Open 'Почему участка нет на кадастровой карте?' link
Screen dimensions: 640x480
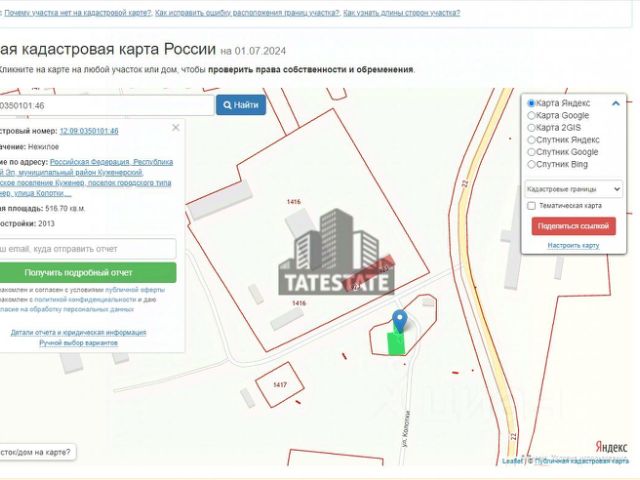tap(78, 13)
